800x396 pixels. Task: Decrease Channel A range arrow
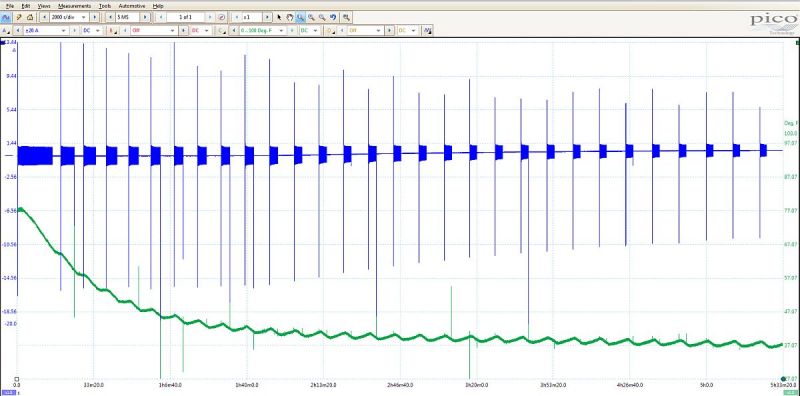18,31
